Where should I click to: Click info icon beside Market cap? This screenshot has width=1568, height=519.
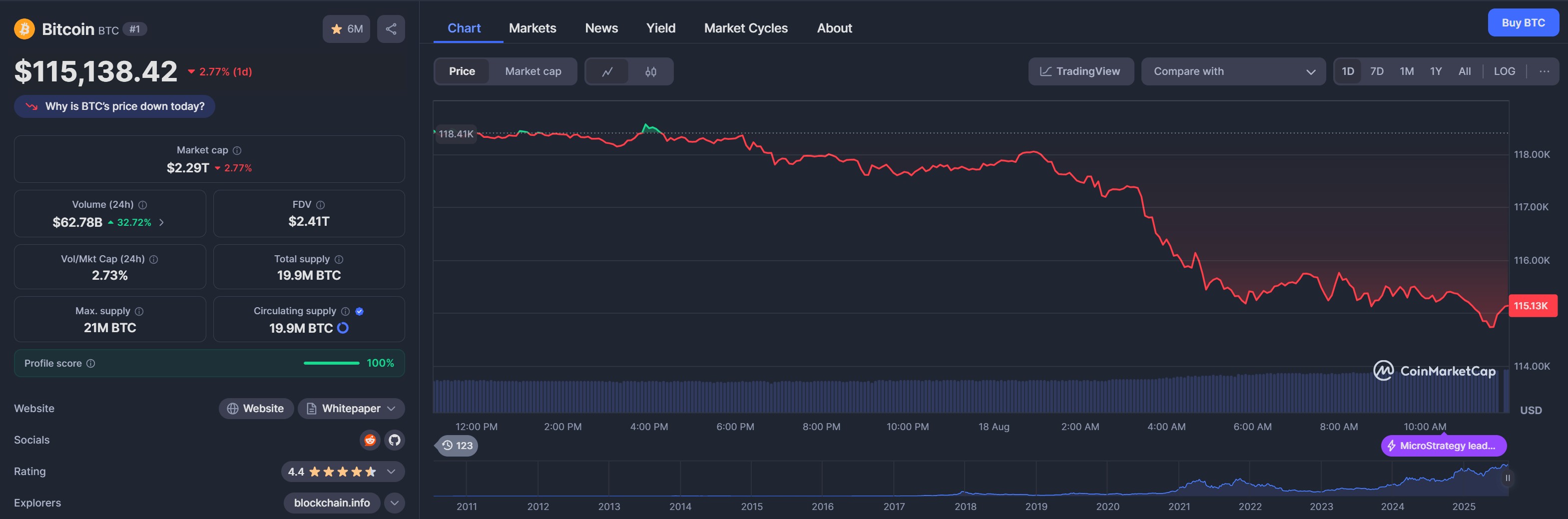(237, 150)
